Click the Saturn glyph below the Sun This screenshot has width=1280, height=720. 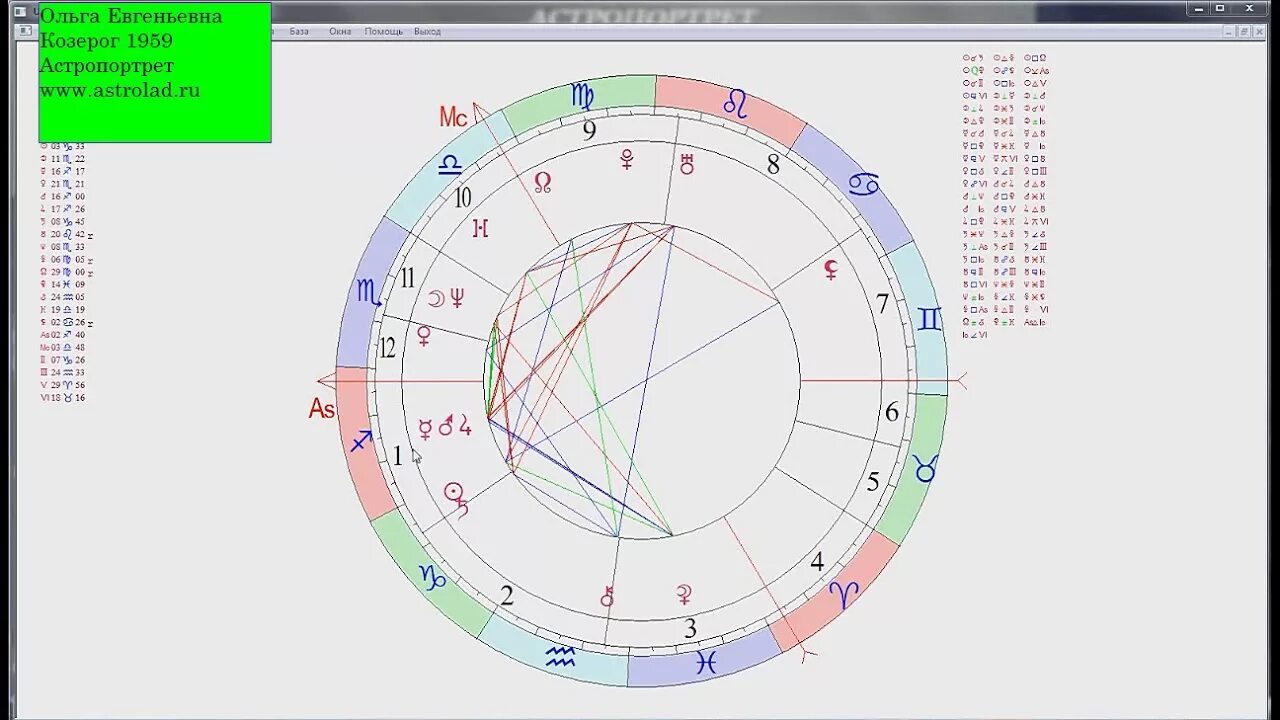click(x=463, y=508)
